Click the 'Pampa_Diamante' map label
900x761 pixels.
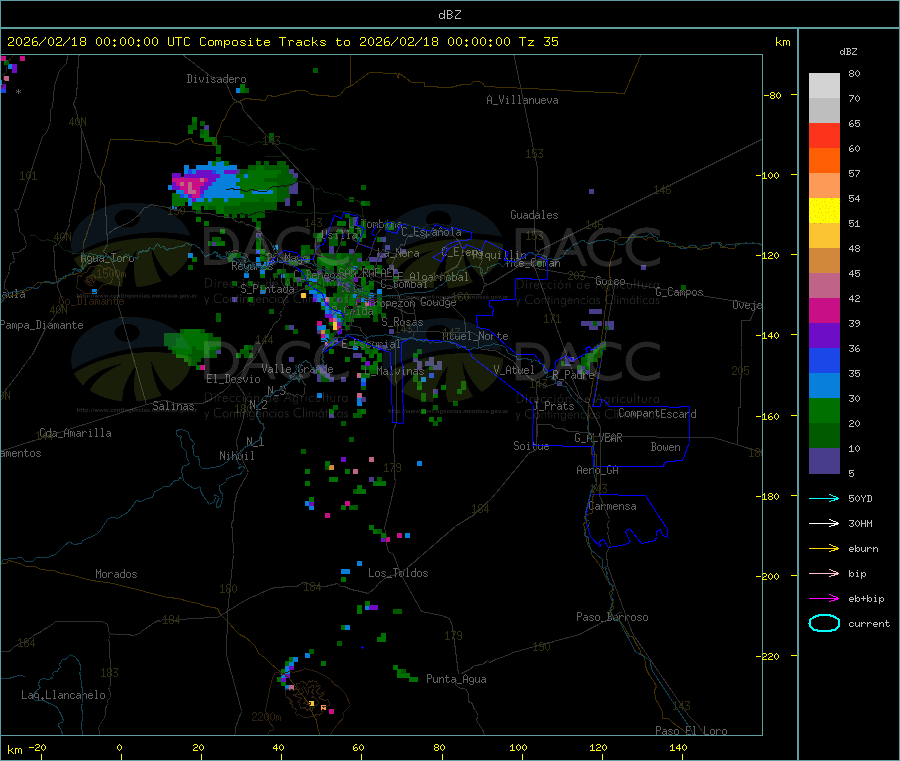click(42, 325)
